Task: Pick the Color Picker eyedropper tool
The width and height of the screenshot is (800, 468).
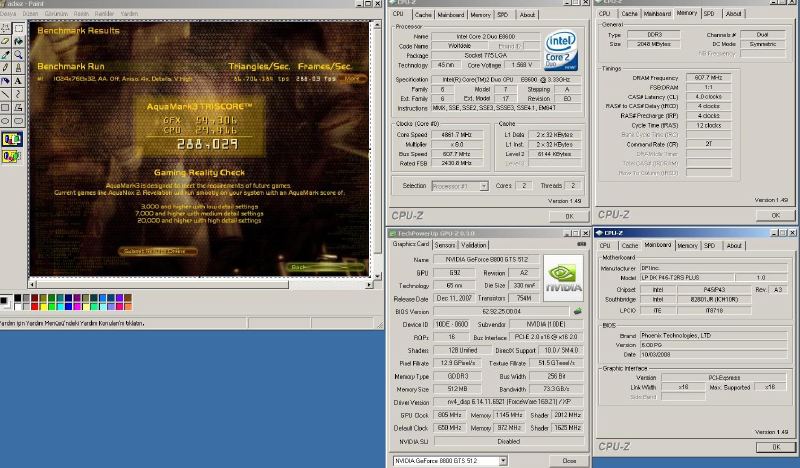Action: (6, 54)
